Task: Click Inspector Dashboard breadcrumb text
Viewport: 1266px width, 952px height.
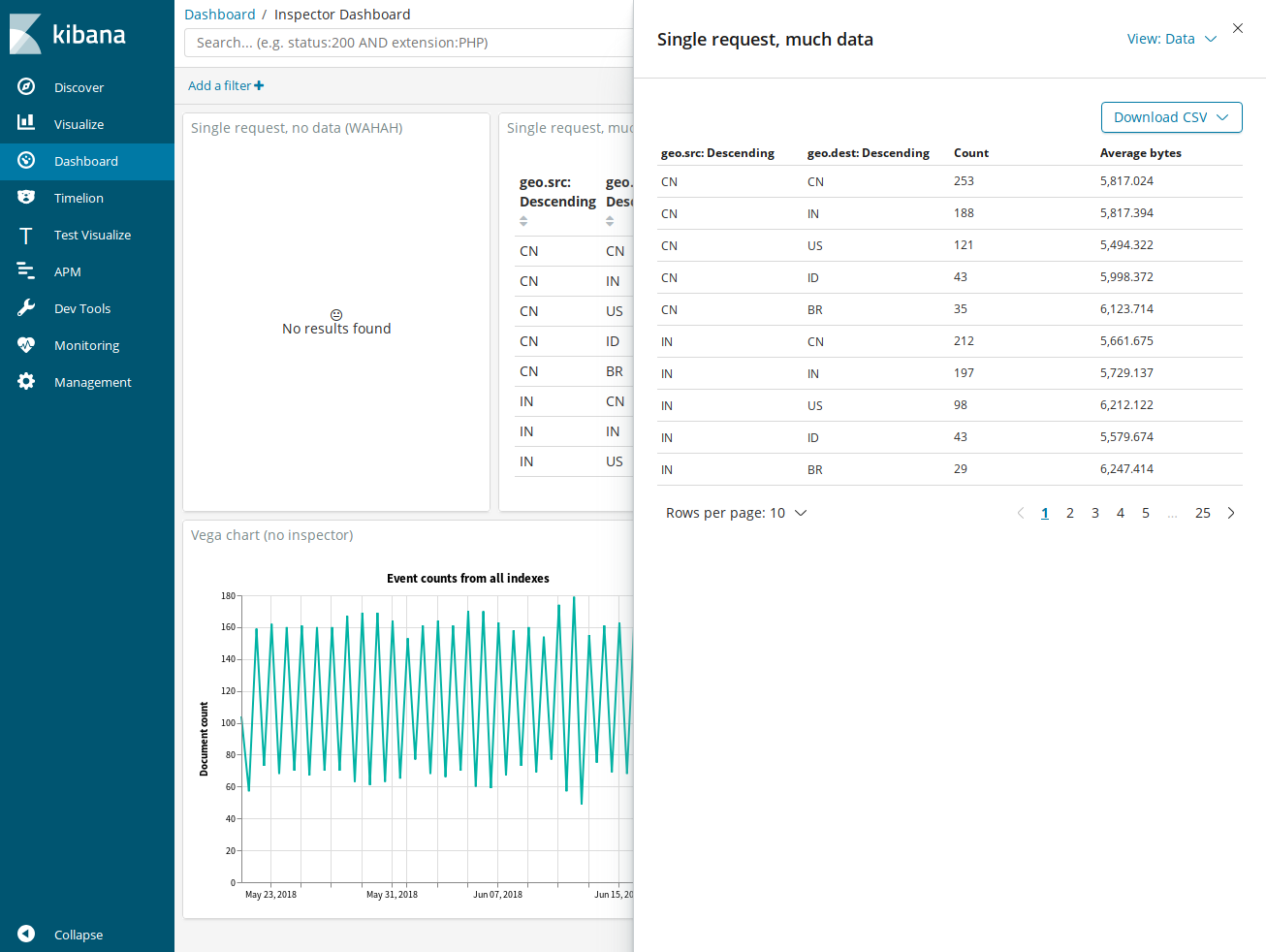Action: (x=342, y=15)
